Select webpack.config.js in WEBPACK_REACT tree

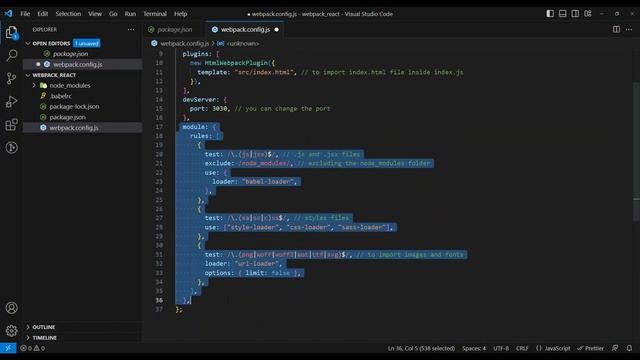(x=82, y=128)
